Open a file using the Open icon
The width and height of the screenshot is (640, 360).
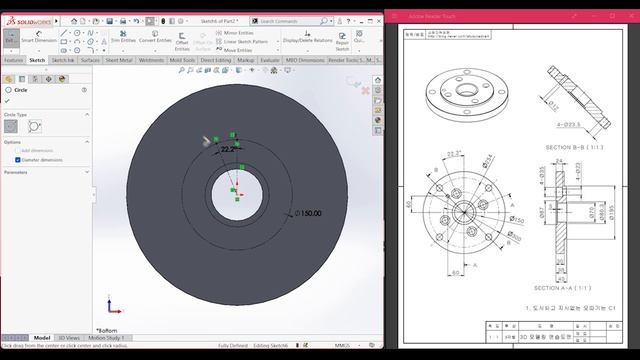coord(96,21)
